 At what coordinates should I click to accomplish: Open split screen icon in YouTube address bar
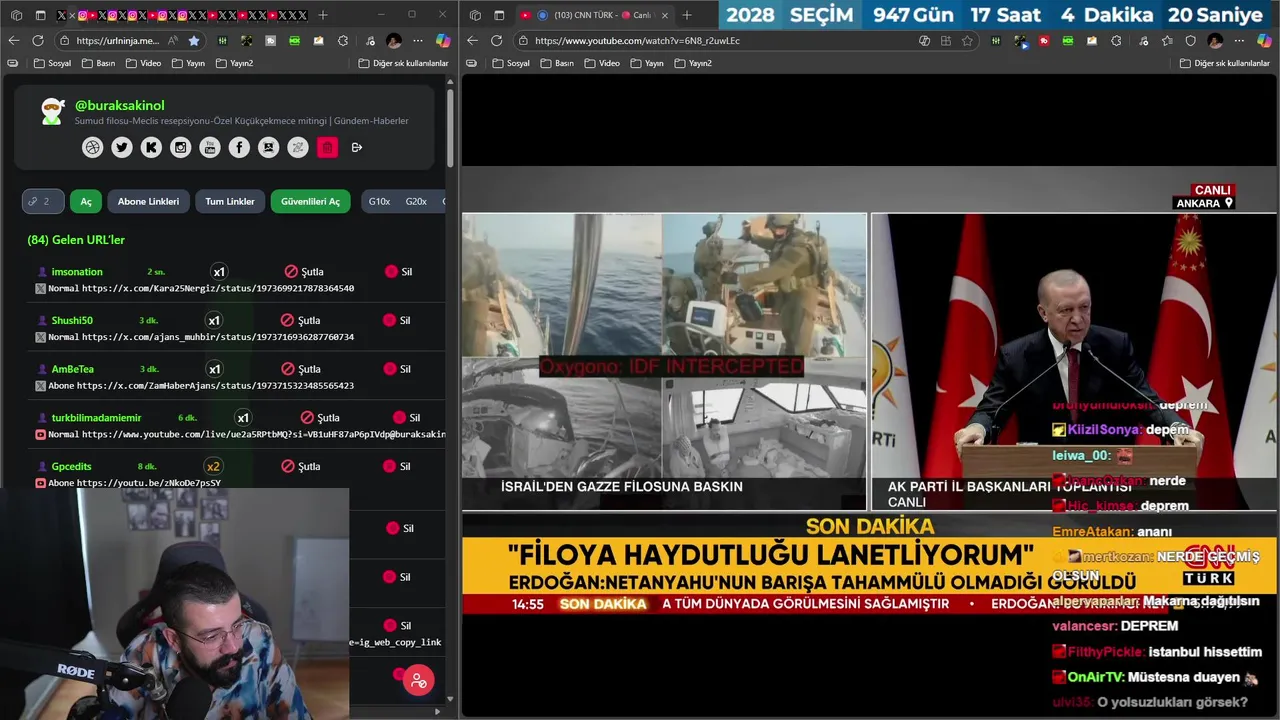tap(946, 41)
